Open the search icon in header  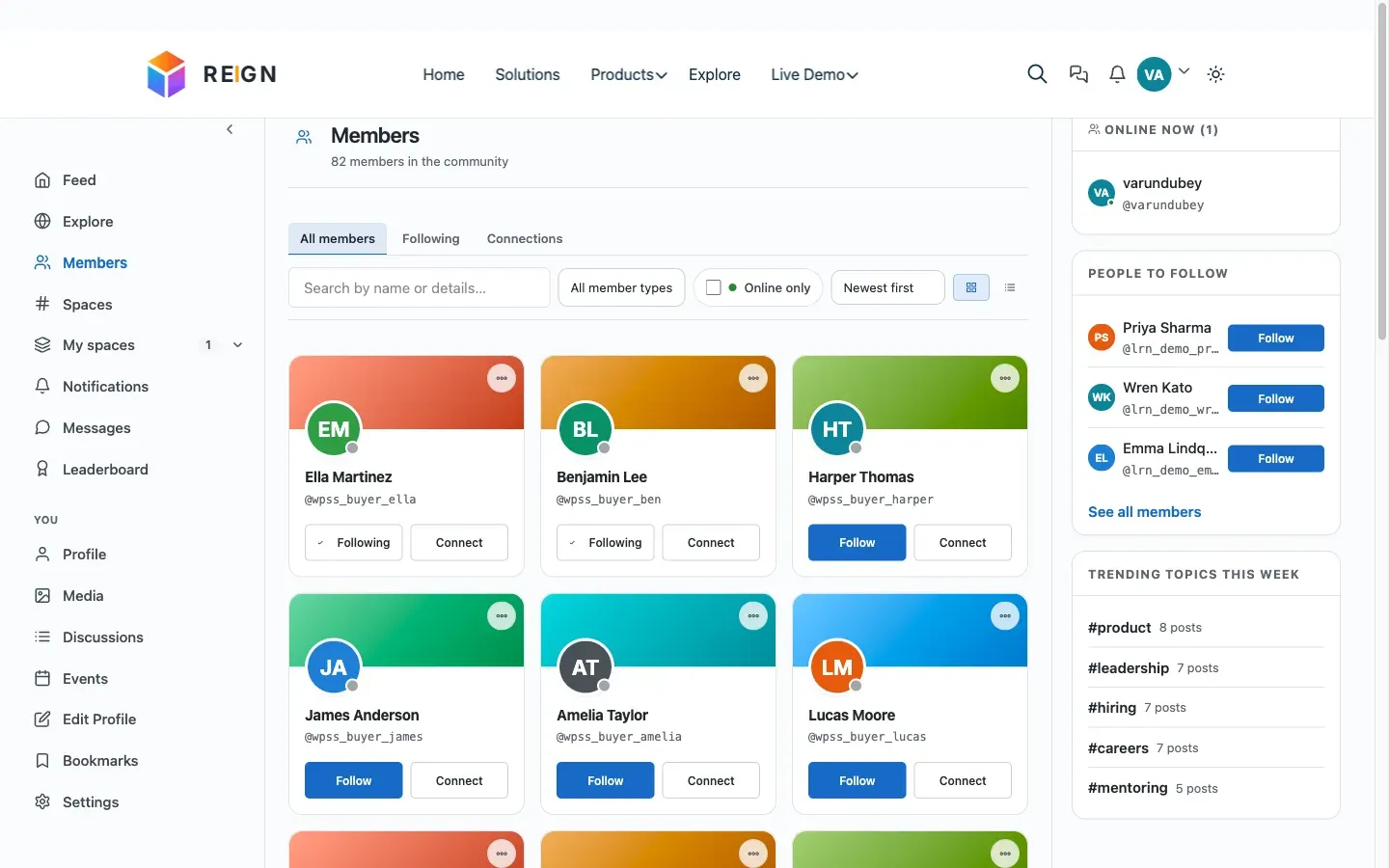[x=1037, y=74]
